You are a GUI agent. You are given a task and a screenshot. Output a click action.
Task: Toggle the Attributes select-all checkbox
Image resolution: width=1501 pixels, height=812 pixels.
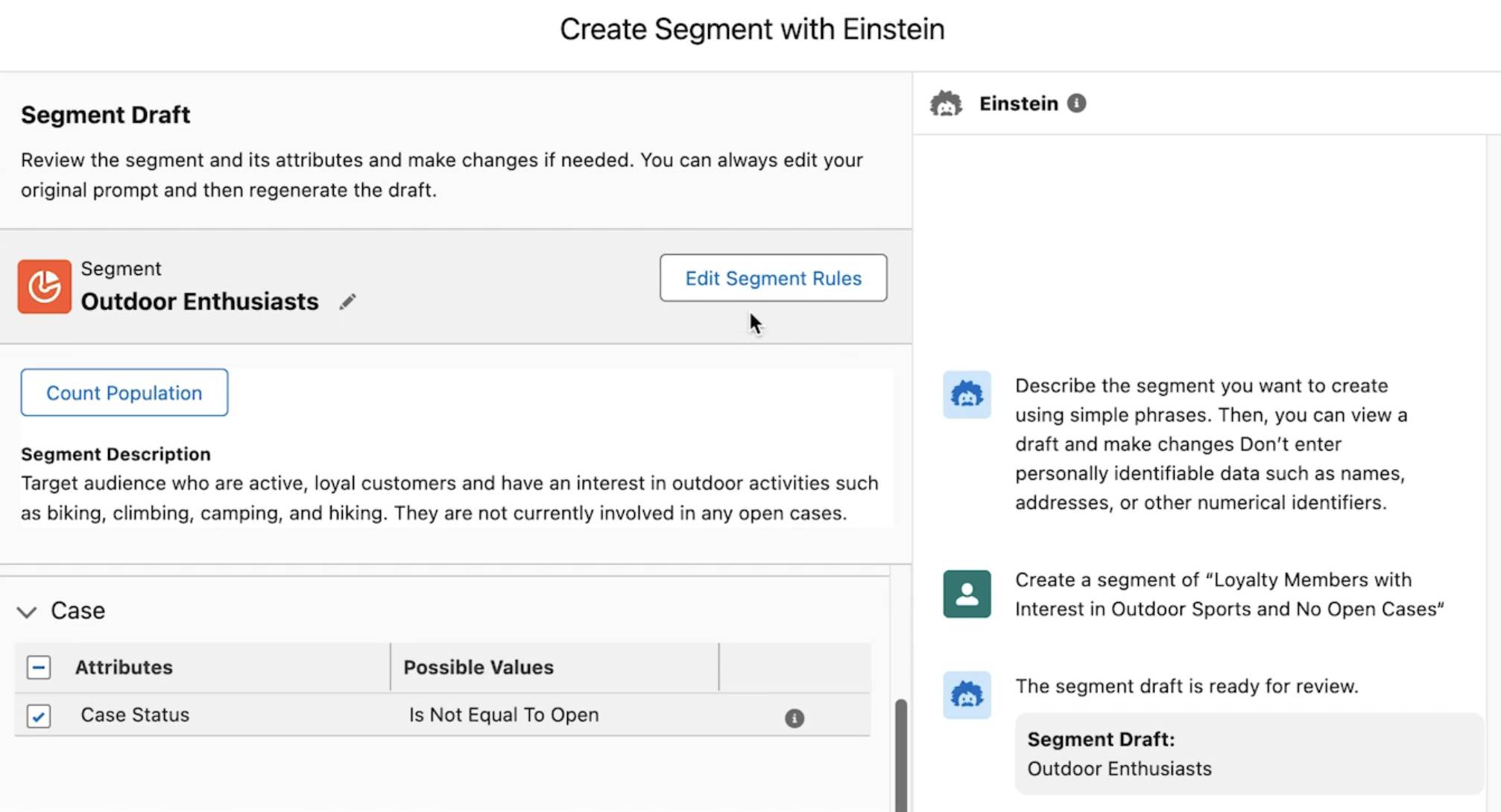click(39, 667)
